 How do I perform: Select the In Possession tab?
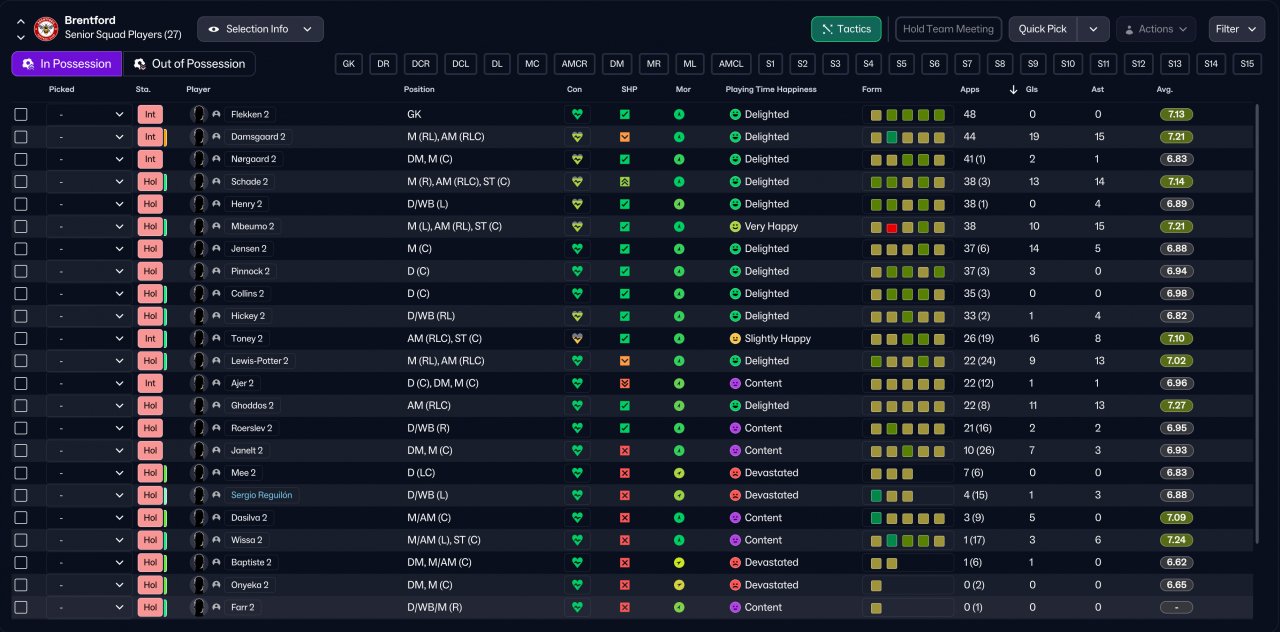point(67,64)
